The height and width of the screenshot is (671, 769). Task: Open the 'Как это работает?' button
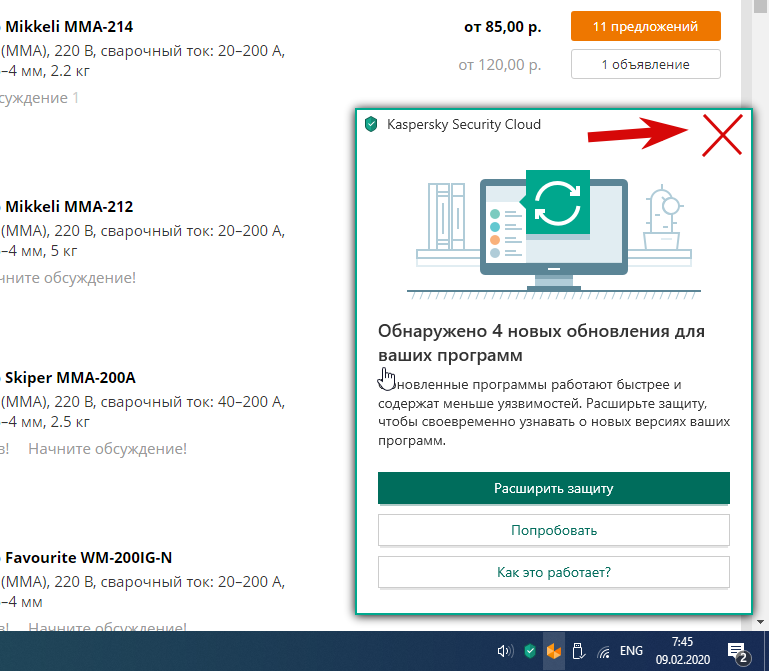(554, 572)
